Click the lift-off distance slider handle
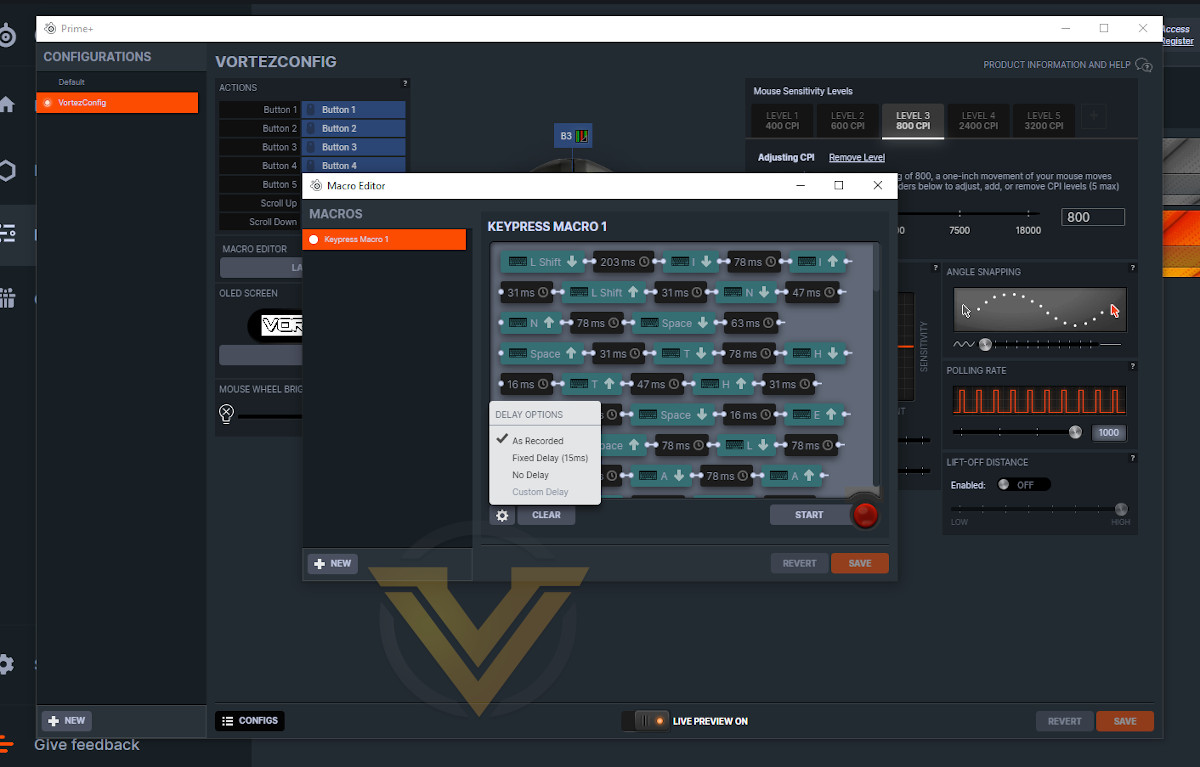The height and width of the screenshot is (767, 1200). 1121,509
